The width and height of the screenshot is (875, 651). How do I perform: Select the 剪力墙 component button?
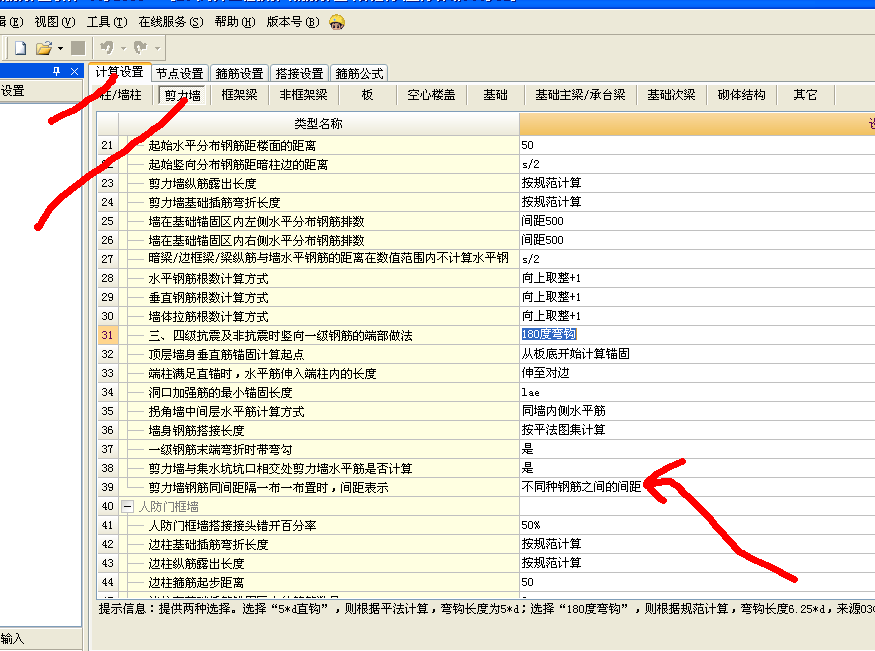182,95
